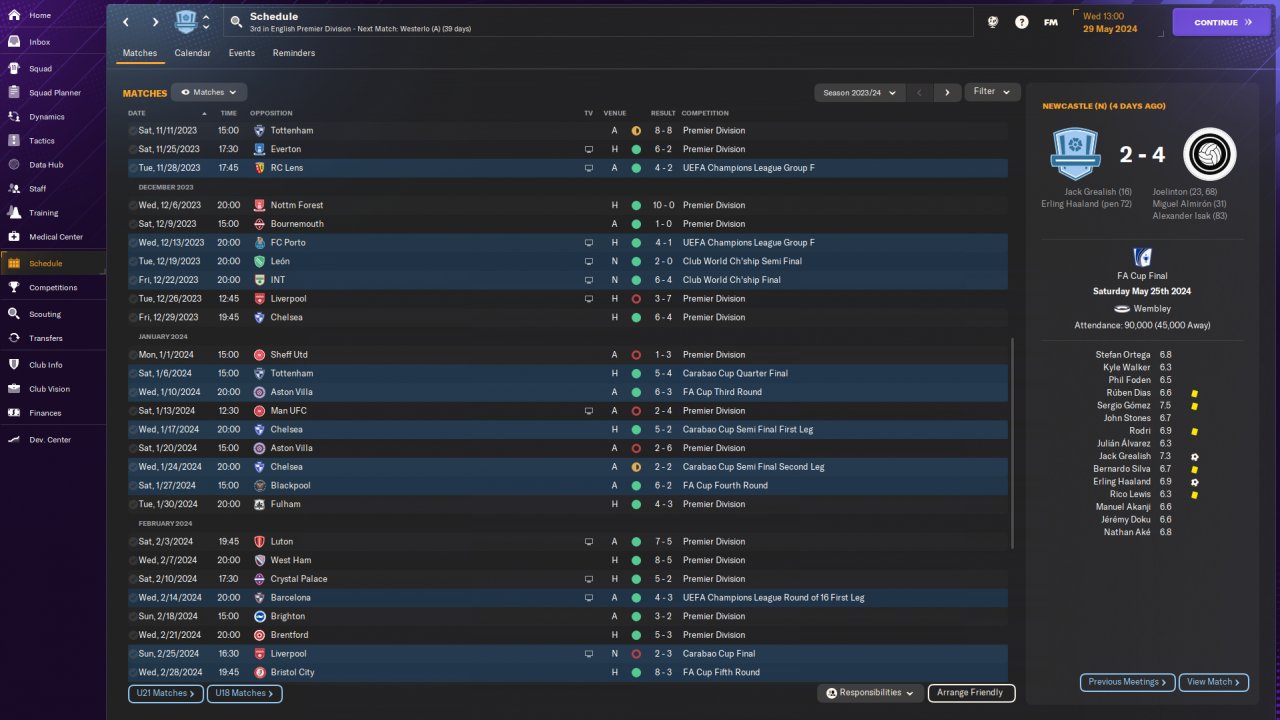
Task: Open the Season 2023/24 dropdown
Action: tap(859, 92)
